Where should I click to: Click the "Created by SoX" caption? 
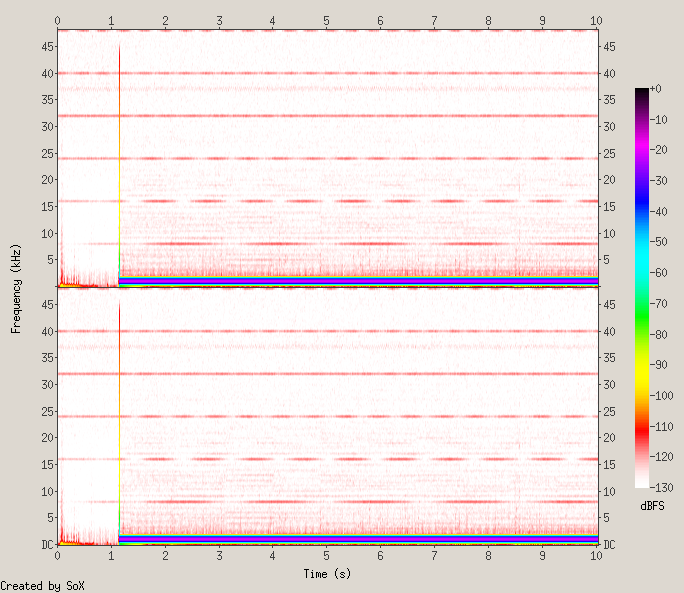42,586
